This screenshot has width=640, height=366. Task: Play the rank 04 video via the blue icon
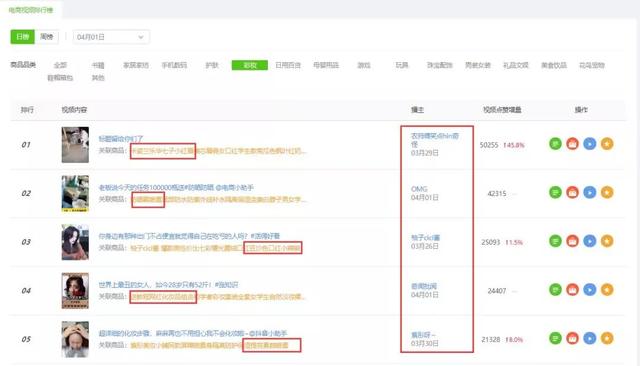[589, 290]
